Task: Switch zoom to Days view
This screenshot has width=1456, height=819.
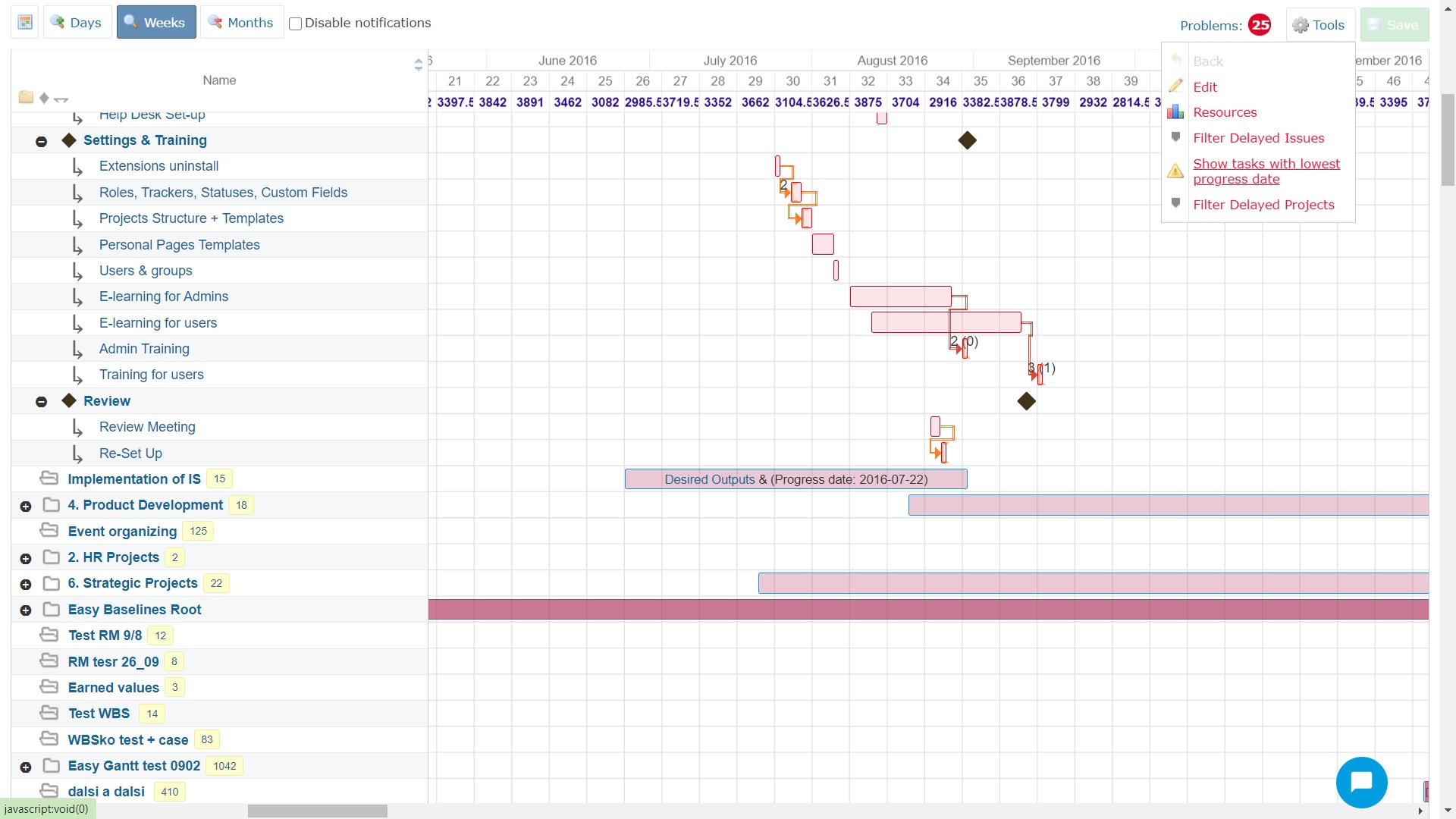Action: tap(77, 23)
